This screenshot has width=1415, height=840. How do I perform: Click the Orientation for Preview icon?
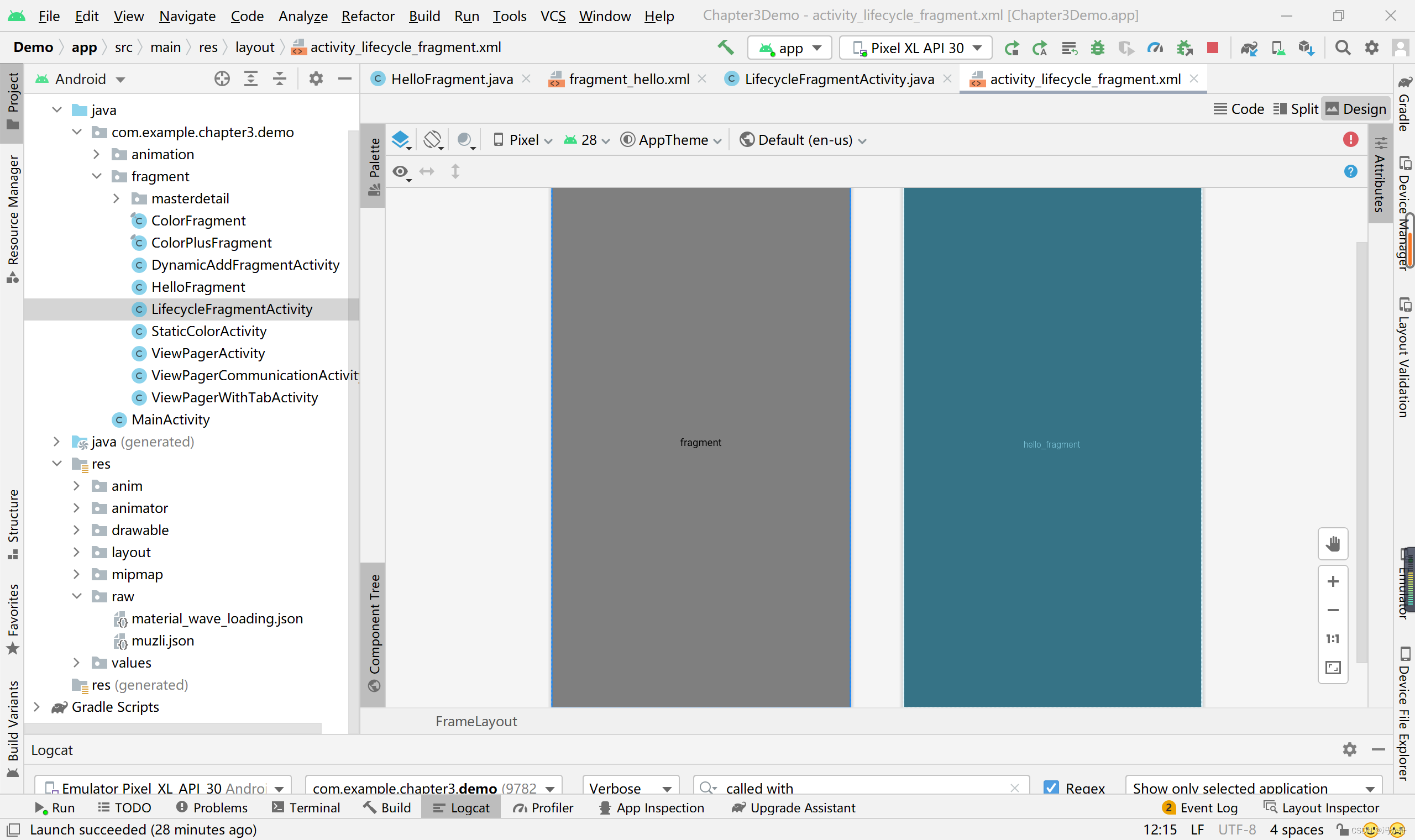pos(433,140)
